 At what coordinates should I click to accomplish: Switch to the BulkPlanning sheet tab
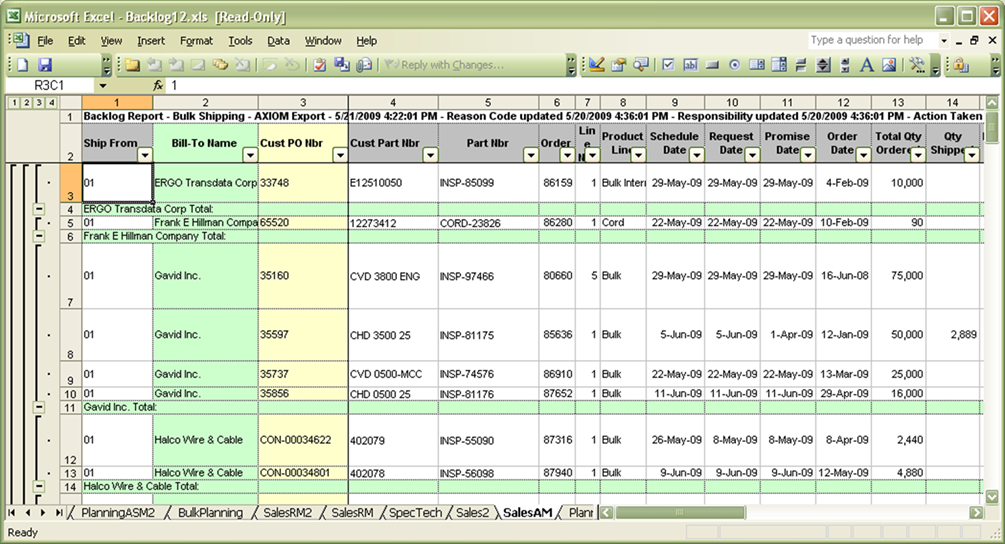(x=210, y=513)
